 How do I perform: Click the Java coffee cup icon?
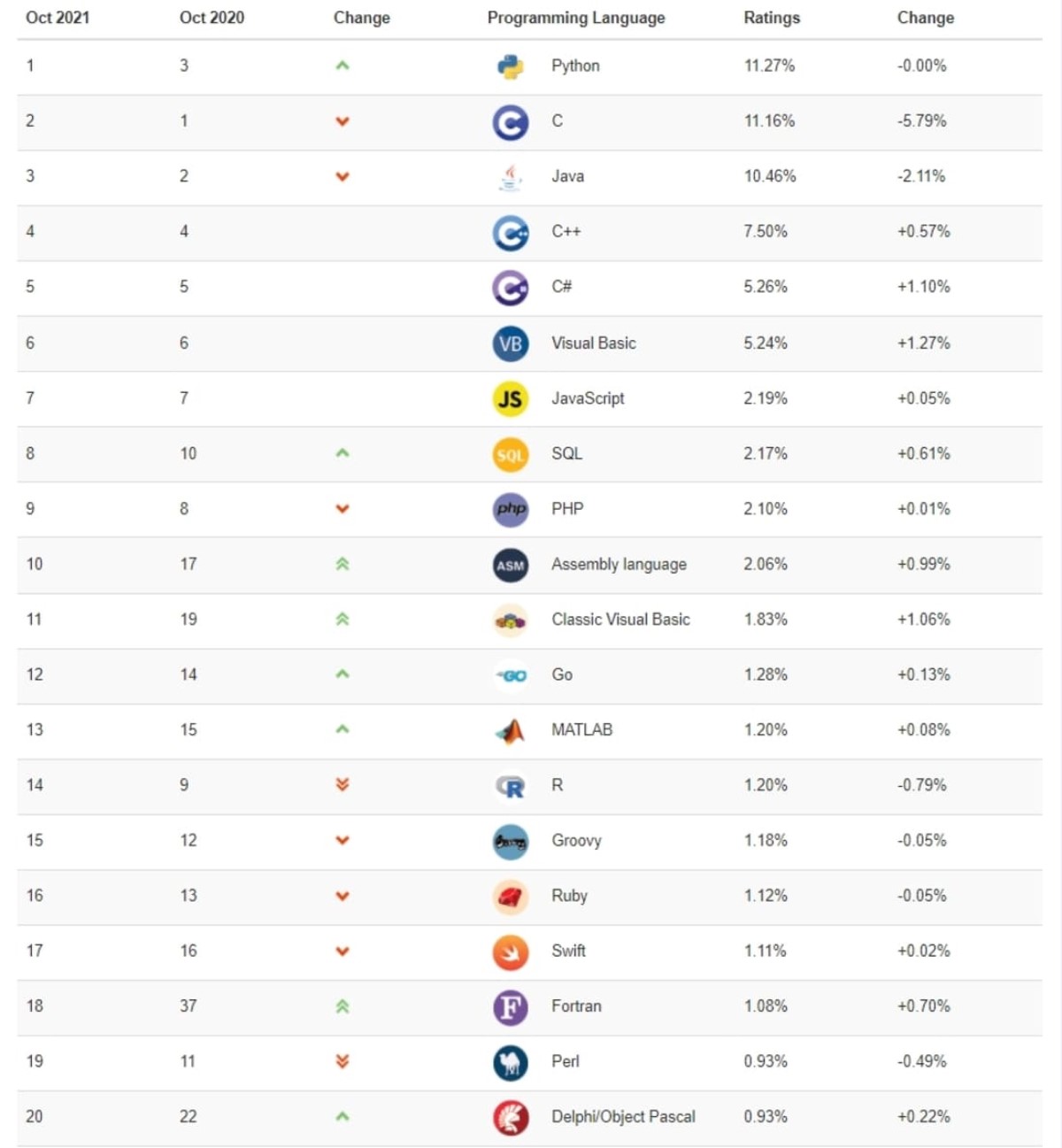[511, 177]
